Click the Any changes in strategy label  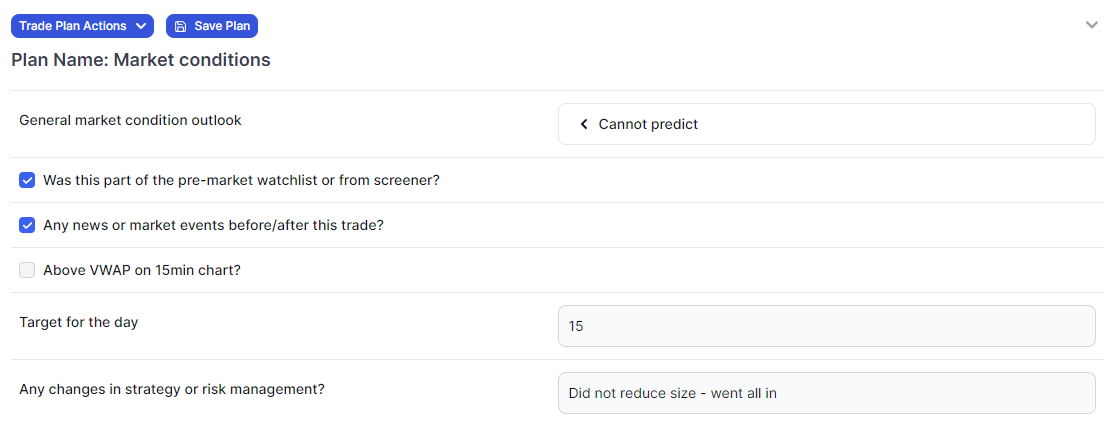tap(172, 389)
